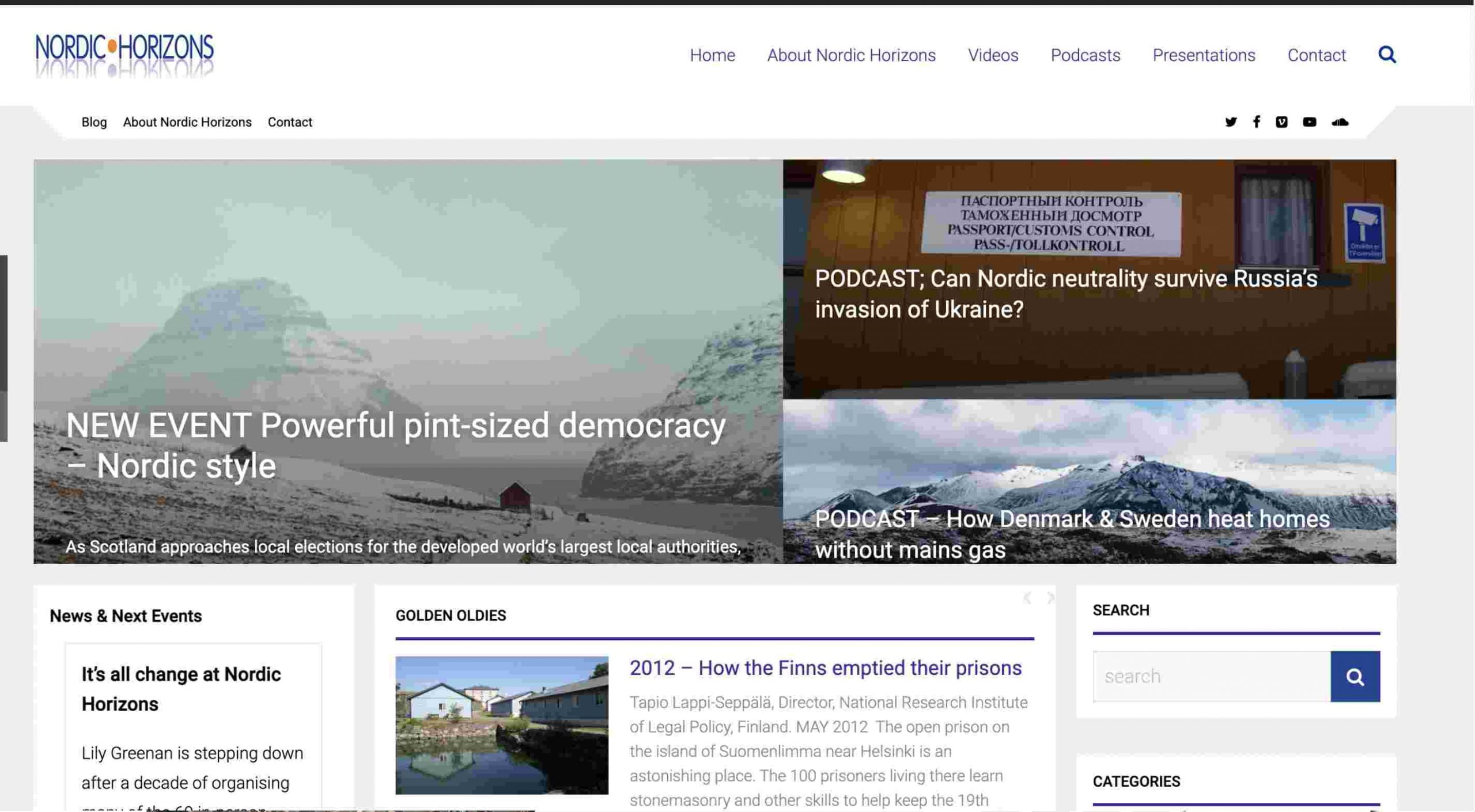Open Home in main navigation
This screenshot has height=812, width=1475.
pos(712,55)
